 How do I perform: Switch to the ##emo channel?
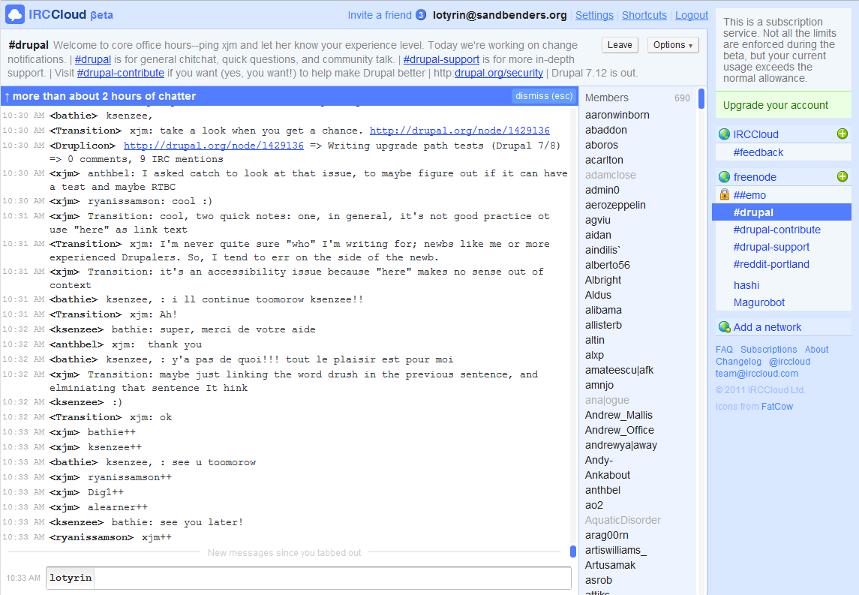click(x=749, y=195)
